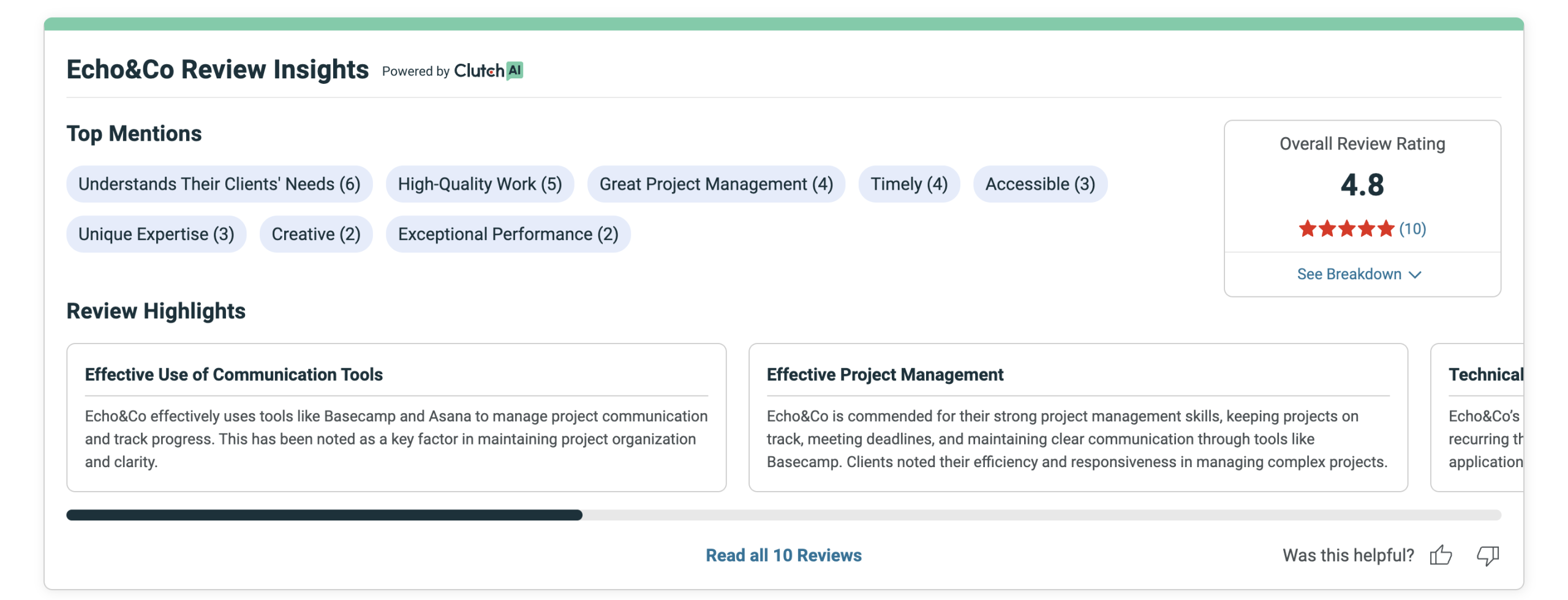Click the Clutch AI logo

488,71
